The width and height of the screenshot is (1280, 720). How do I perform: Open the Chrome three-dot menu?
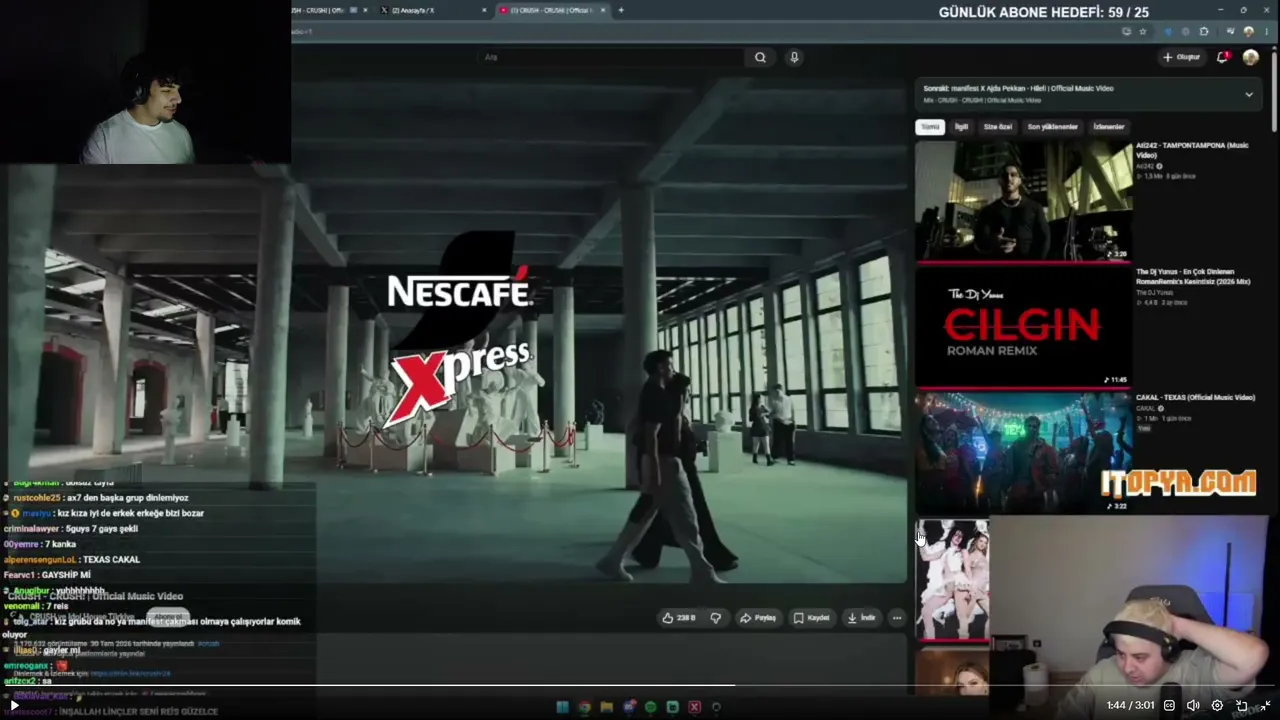tap(1266, 31)
